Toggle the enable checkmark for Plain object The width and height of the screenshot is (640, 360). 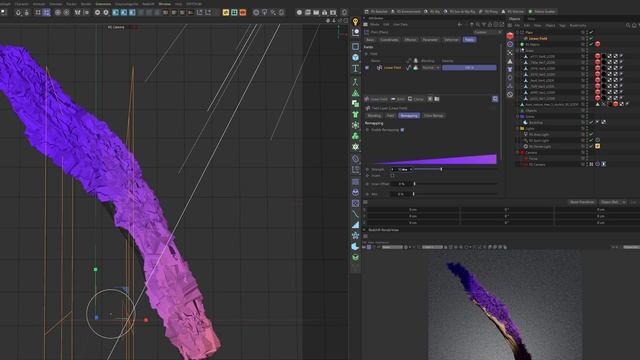coord(591,32)
